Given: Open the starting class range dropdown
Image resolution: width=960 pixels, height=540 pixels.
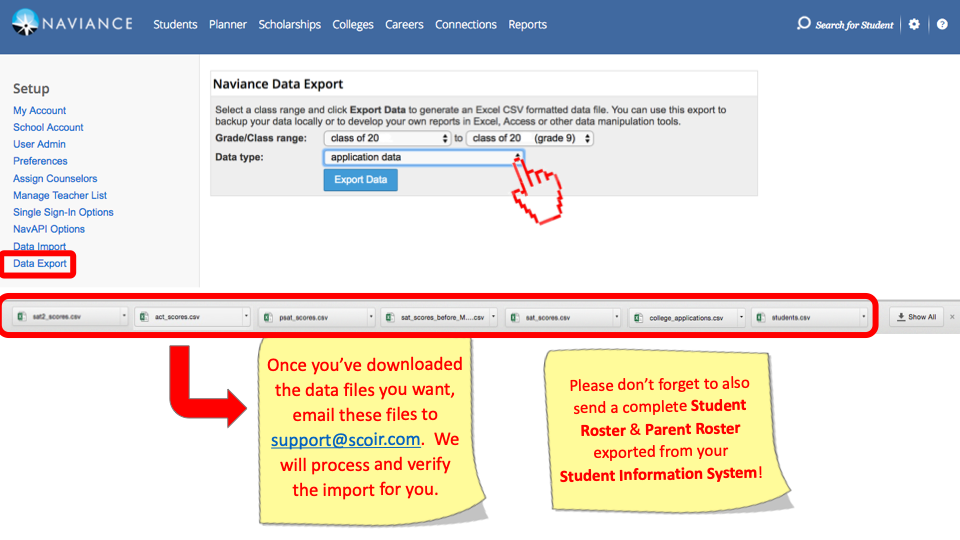Looking at the screenshot, I should coord(387,138).
